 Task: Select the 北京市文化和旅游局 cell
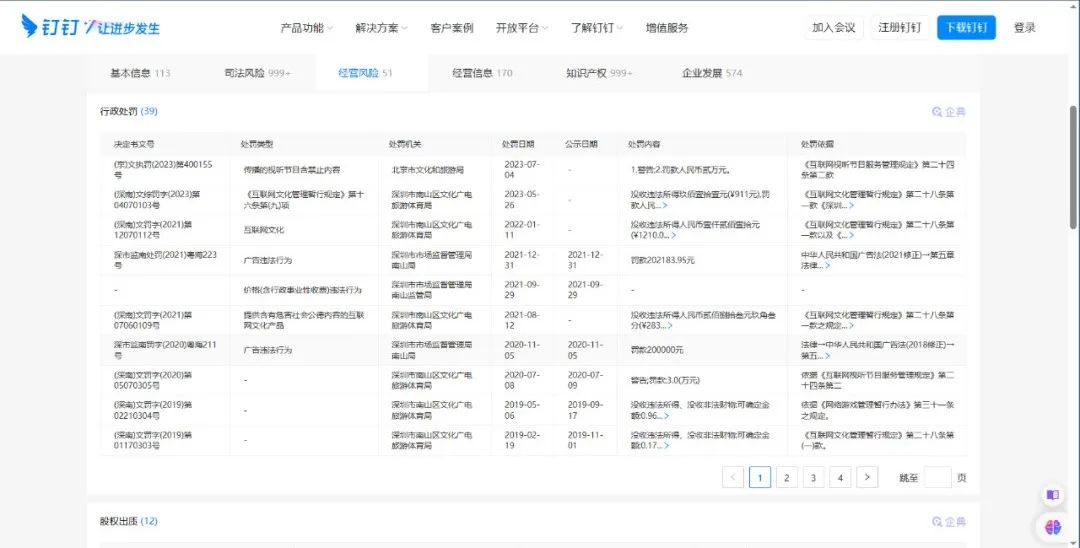click(428, 169)
